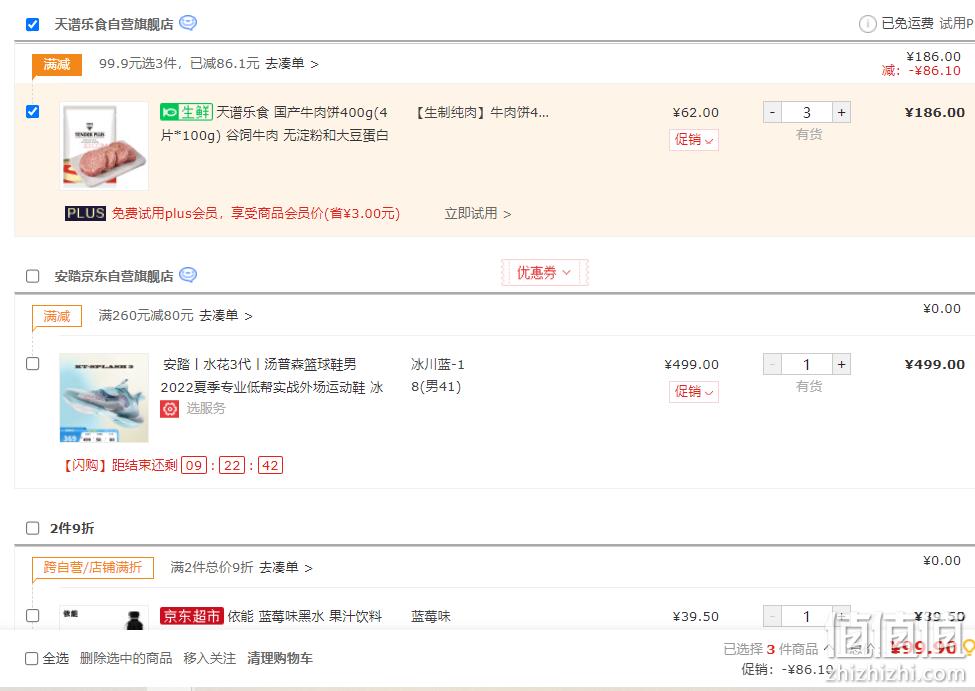Click the 依能 drink quantity field
975x691 pixels.
[x=806, y=616]
